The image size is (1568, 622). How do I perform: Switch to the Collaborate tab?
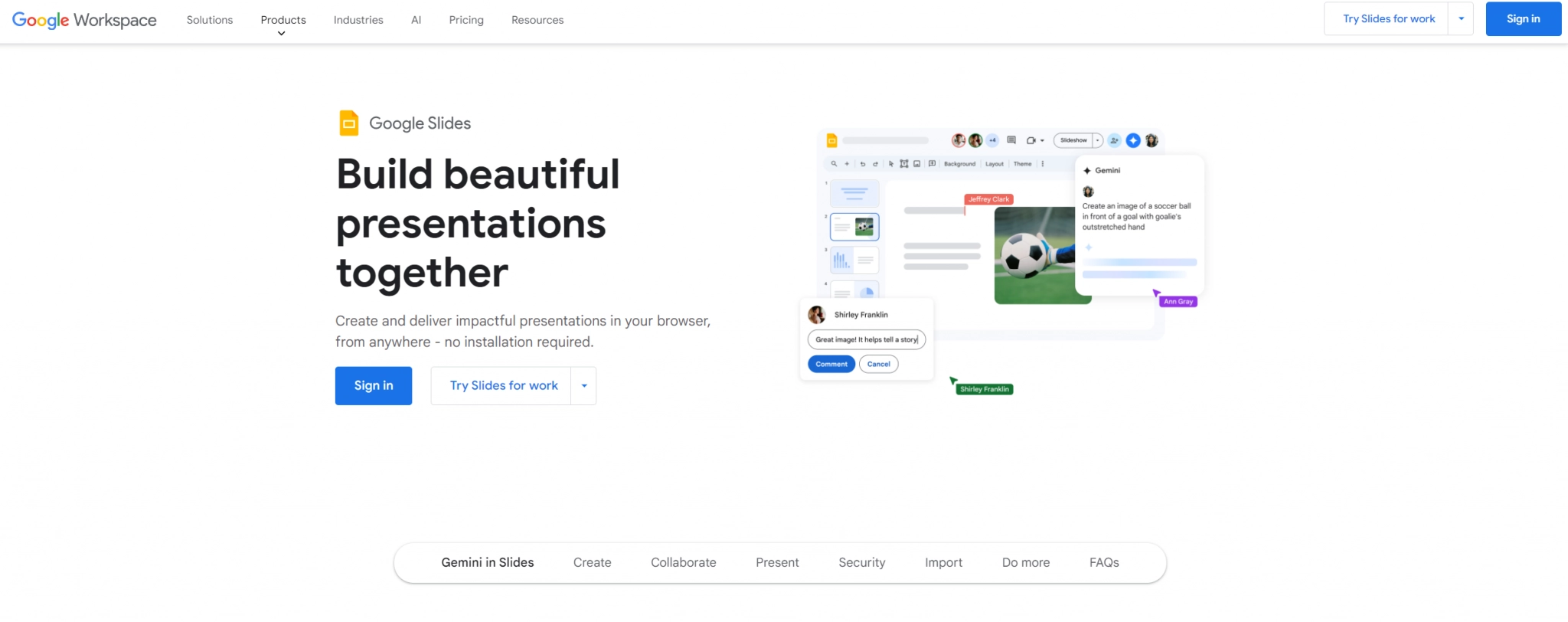683,562
